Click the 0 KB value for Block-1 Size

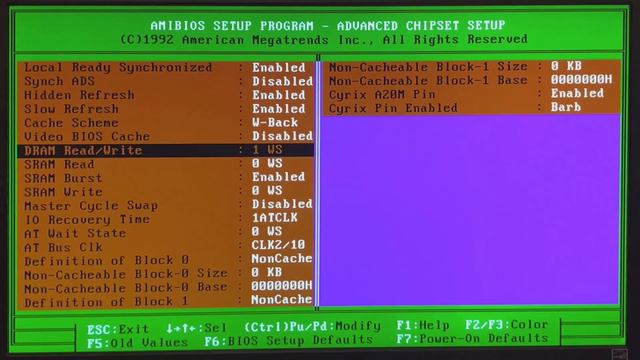pos(566,66)
